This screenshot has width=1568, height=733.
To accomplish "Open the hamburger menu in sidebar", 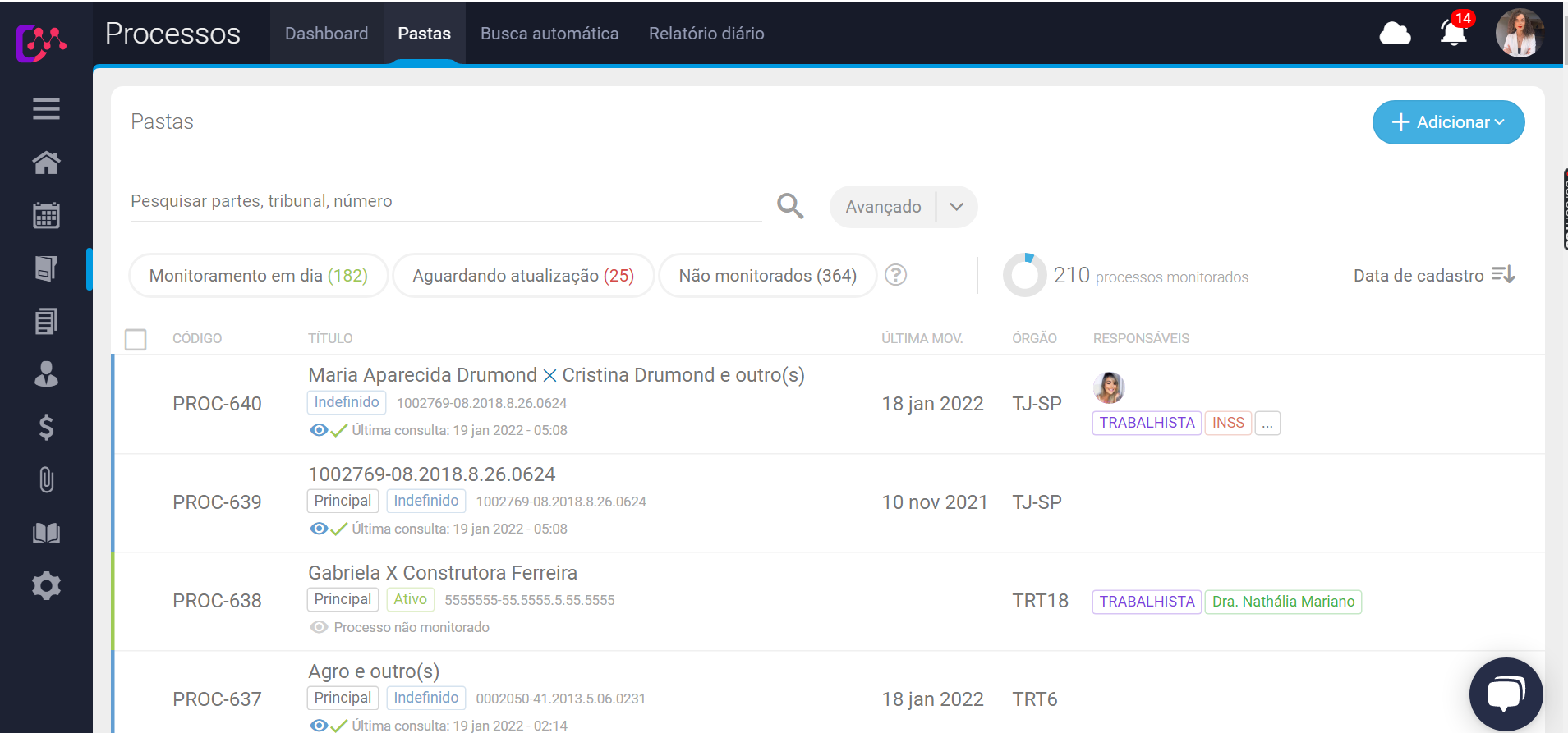I will [46, 108].
